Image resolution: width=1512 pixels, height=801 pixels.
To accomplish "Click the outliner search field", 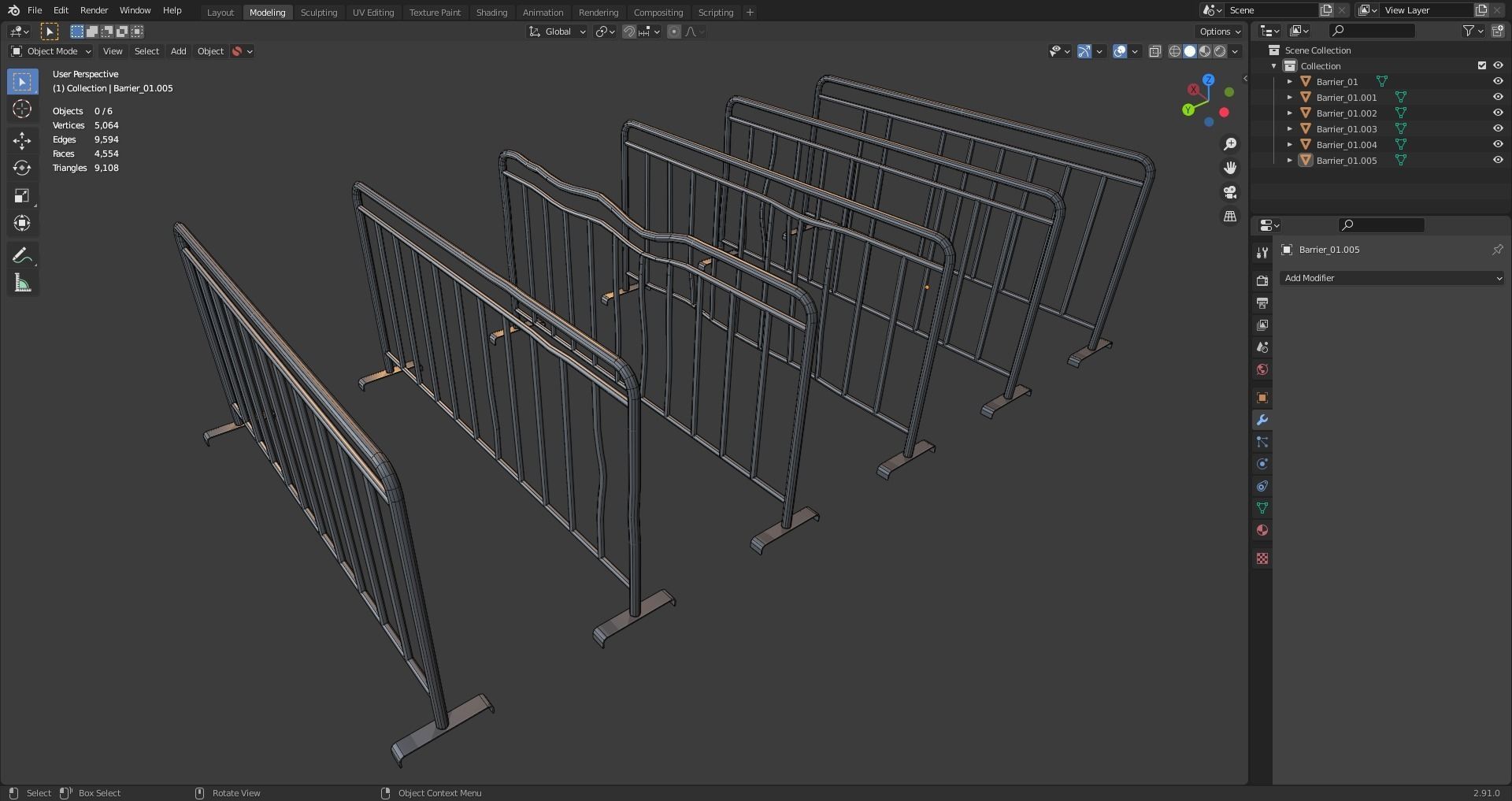I will pos(1372,31).
